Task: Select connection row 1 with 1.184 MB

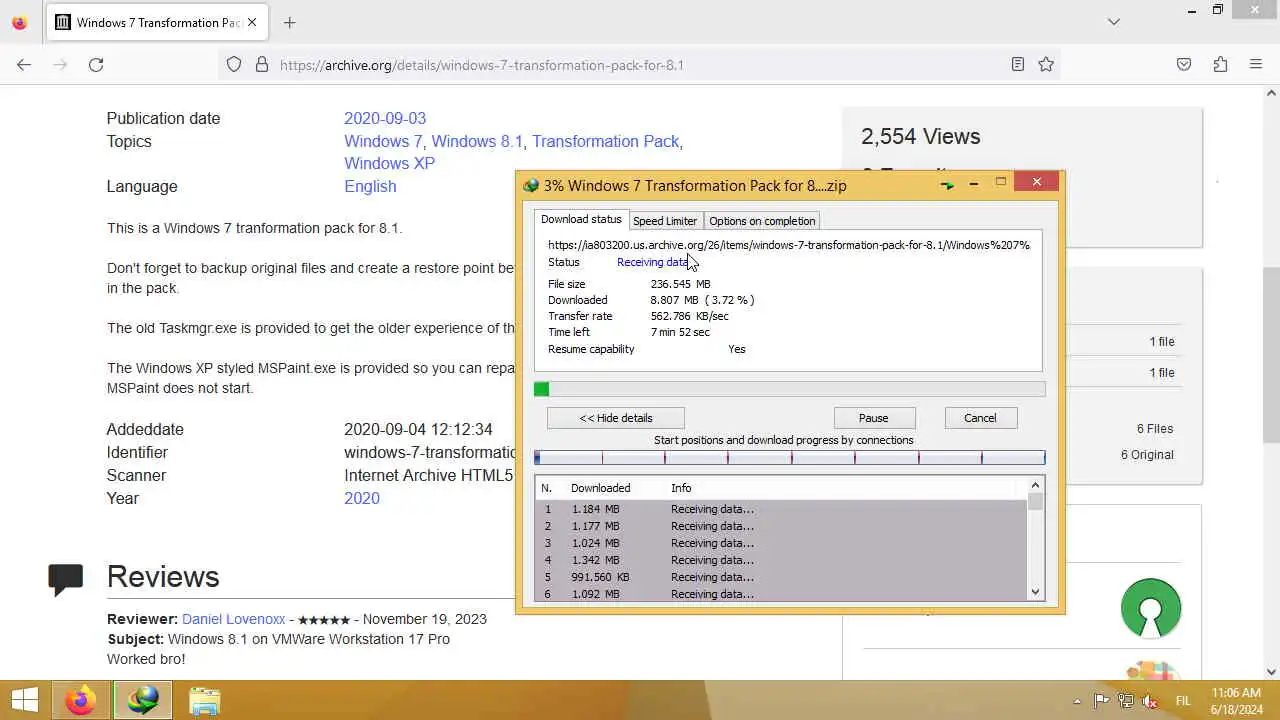Action: pyautogui.click(x=782, y=509)
